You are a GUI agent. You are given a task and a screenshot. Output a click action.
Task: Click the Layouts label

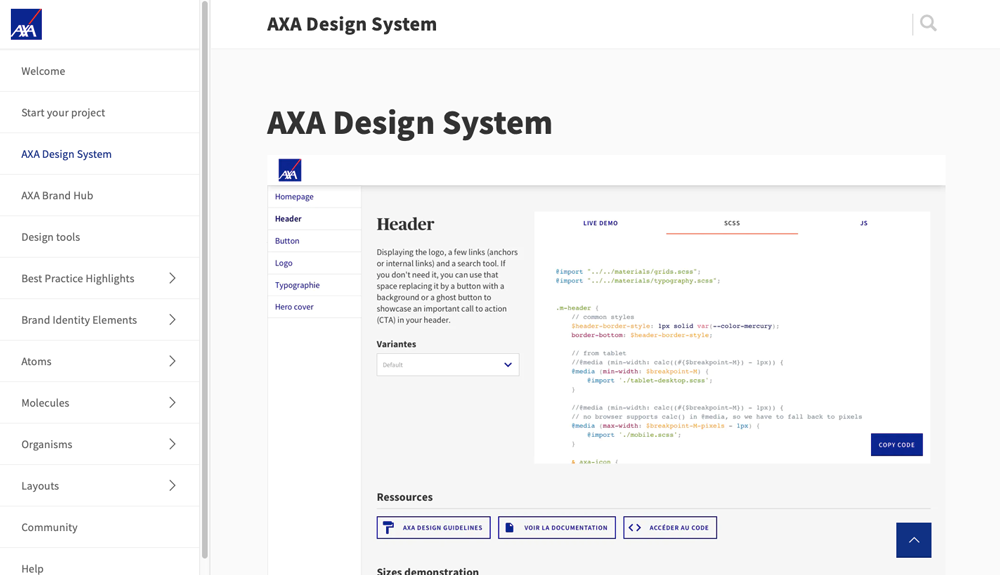coord(40,485)
